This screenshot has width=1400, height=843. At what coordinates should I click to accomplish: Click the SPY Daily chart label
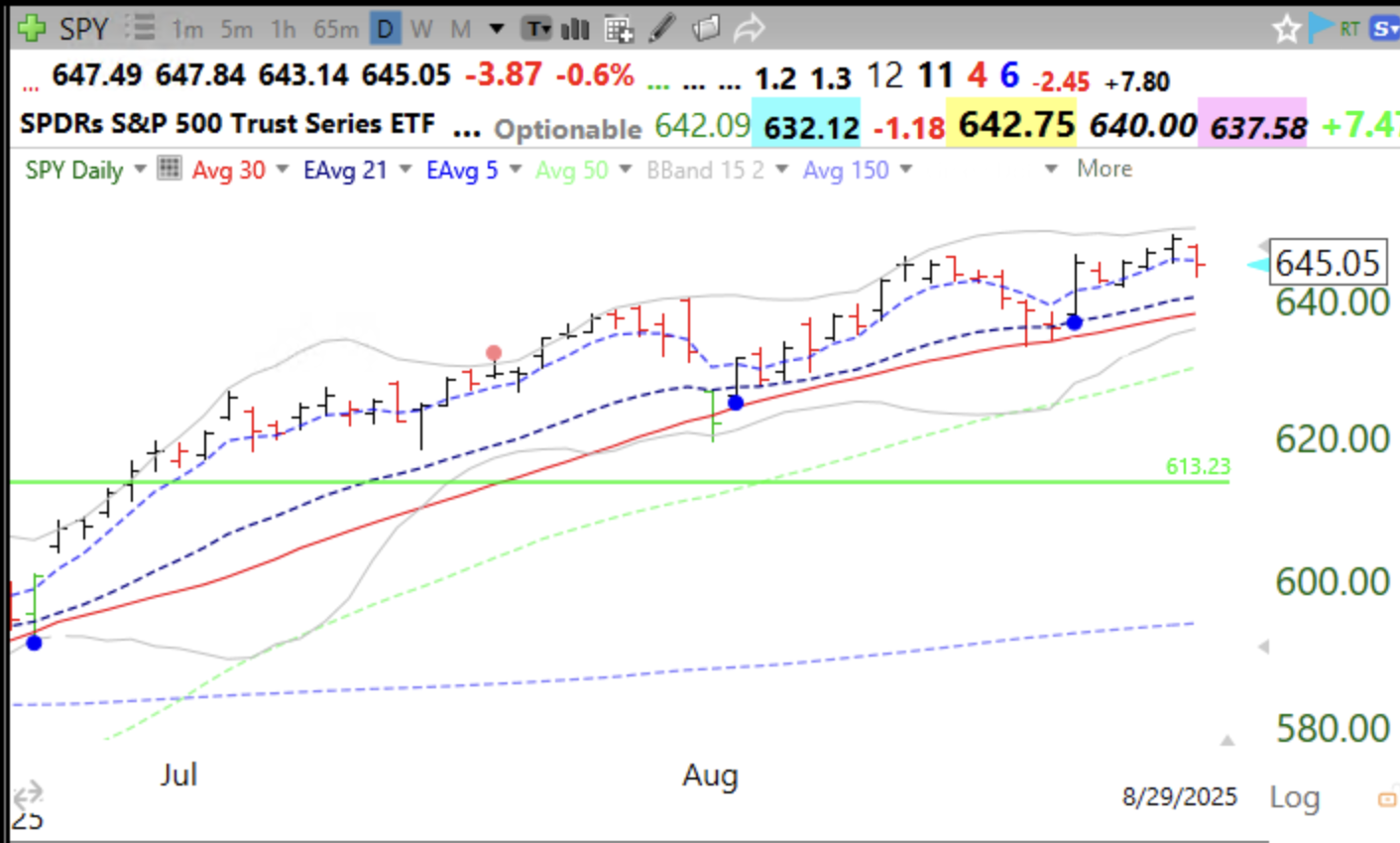tap(74, 171)
